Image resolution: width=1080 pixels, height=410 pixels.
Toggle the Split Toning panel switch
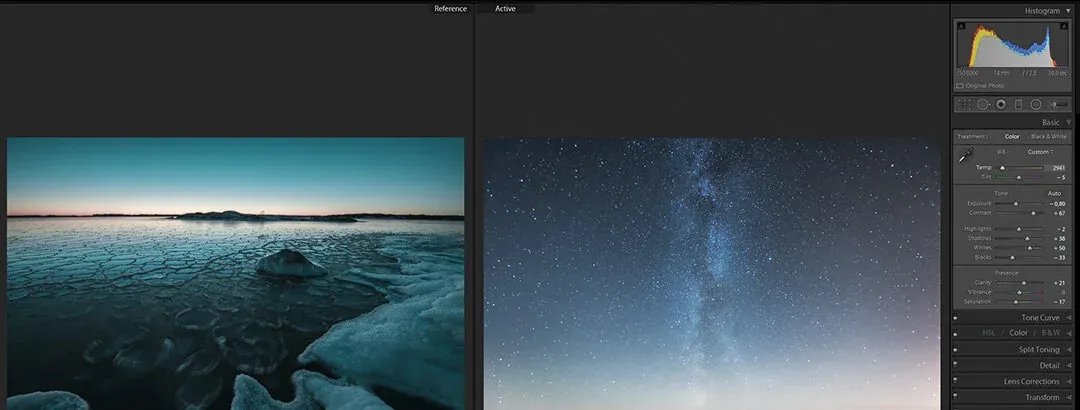click(x=955, y=350)
